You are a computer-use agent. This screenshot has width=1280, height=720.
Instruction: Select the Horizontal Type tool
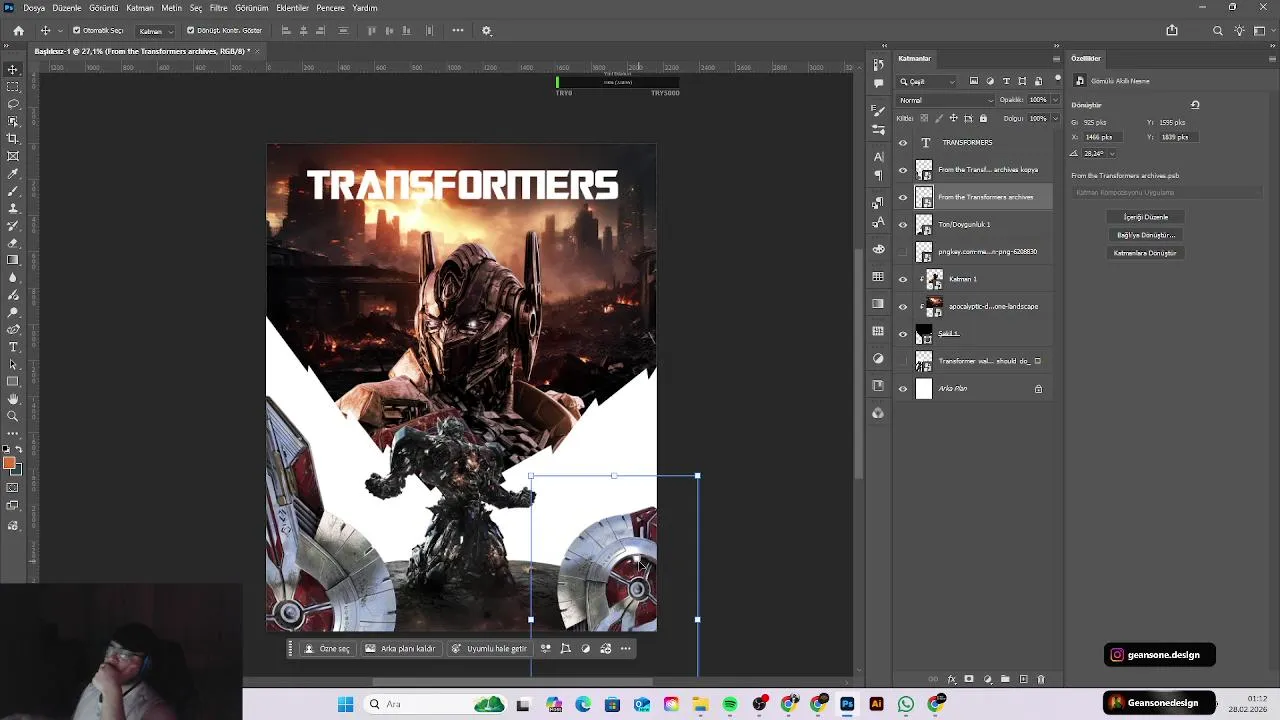point(13,346)
